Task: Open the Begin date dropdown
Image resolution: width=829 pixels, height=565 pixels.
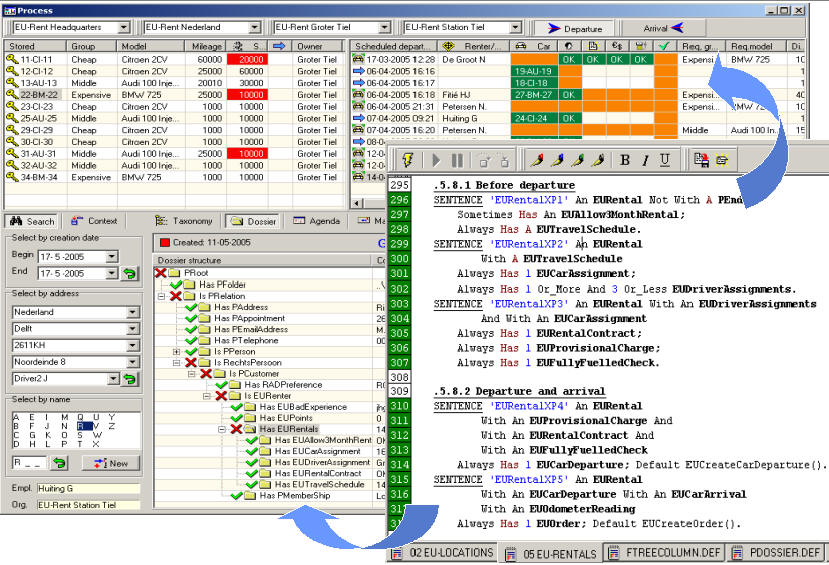Action: click(x=110, y=256)
